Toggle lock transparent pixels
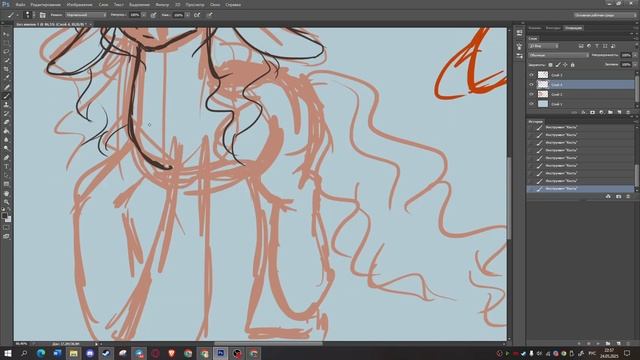Image resolution: width=640 pixels, height=360 pixels. (550, 65)
